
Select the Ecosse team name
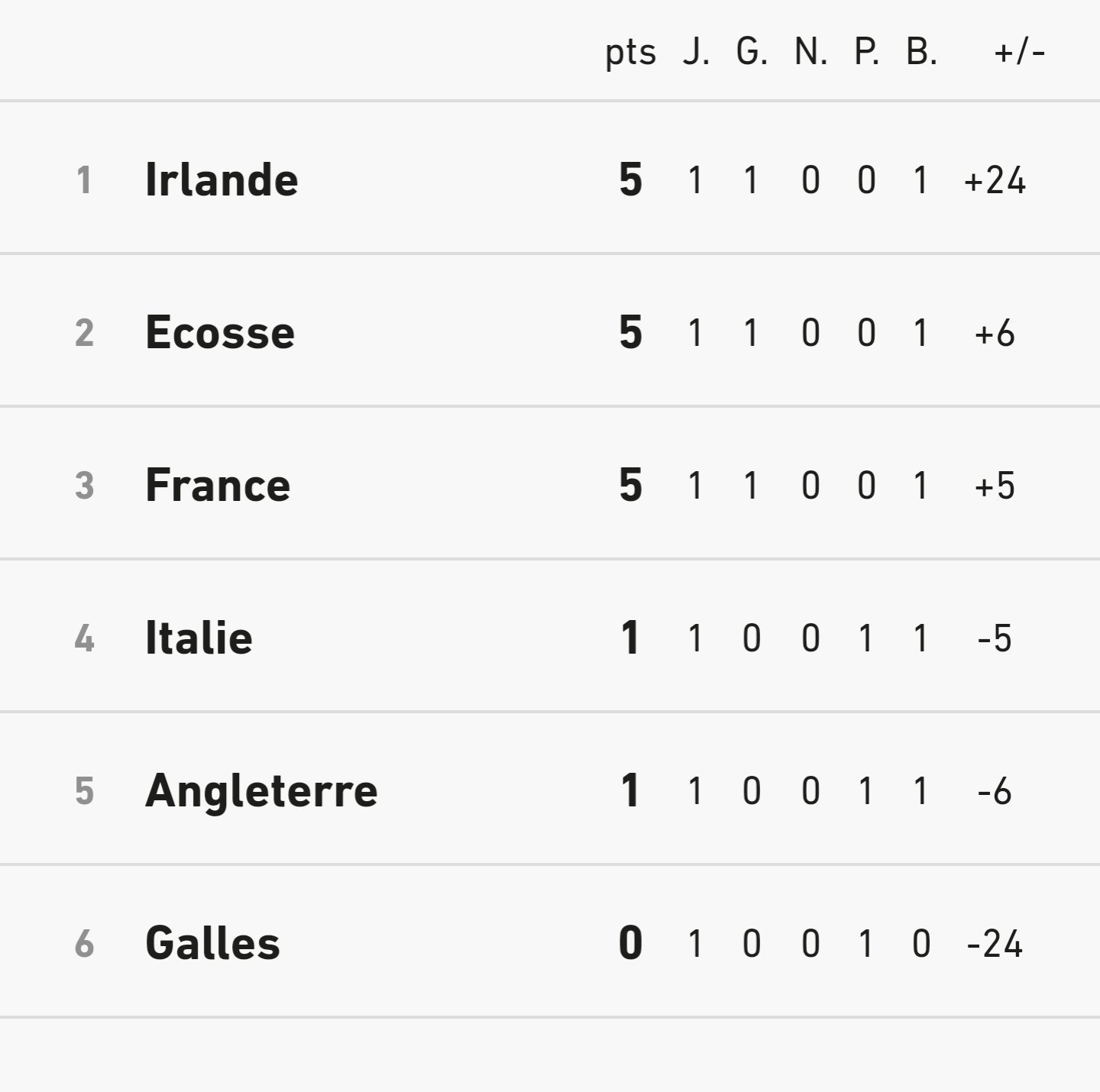tap(220, 333)
